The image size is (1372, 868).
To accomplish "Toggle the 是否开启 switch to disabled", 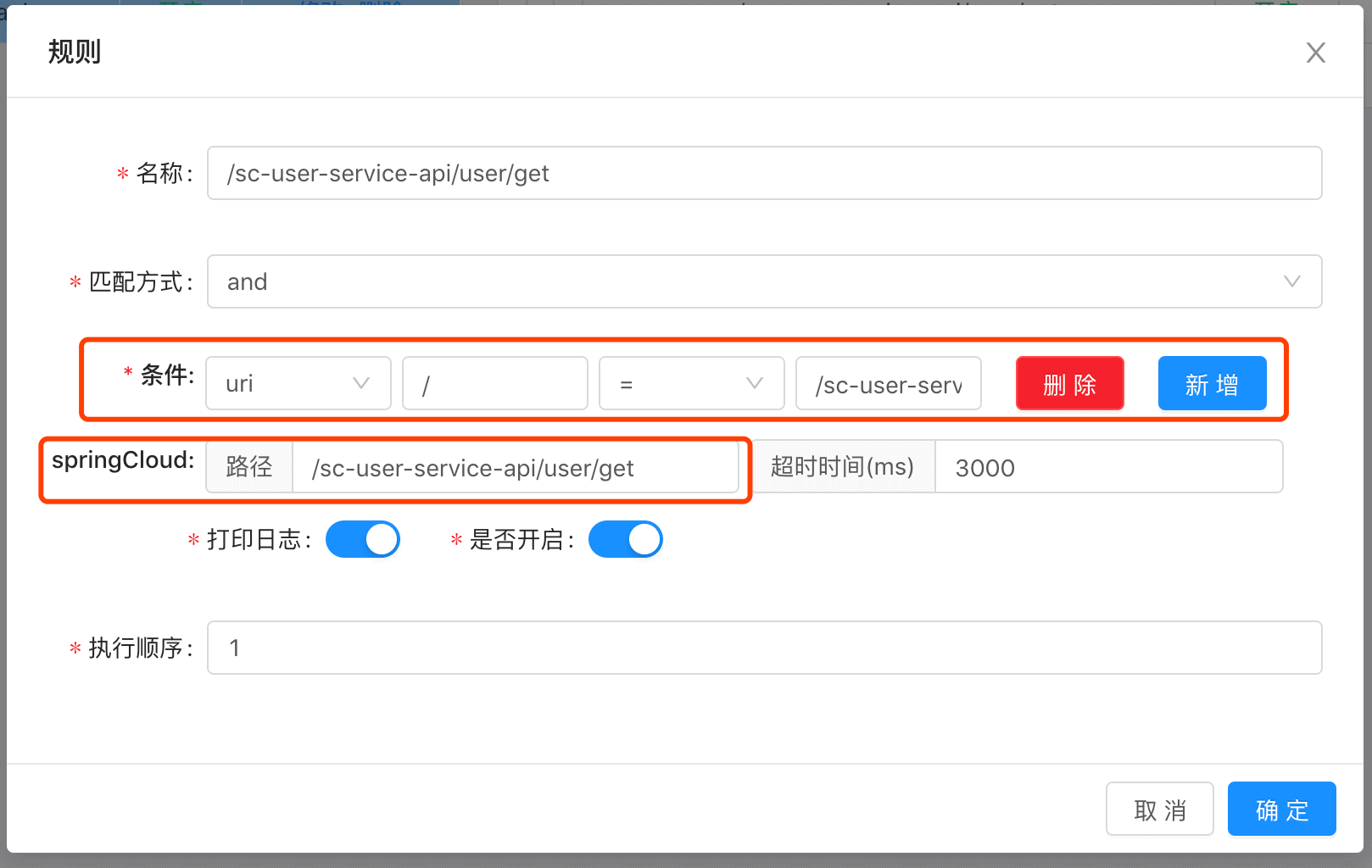I will click(x=625, y=539).
